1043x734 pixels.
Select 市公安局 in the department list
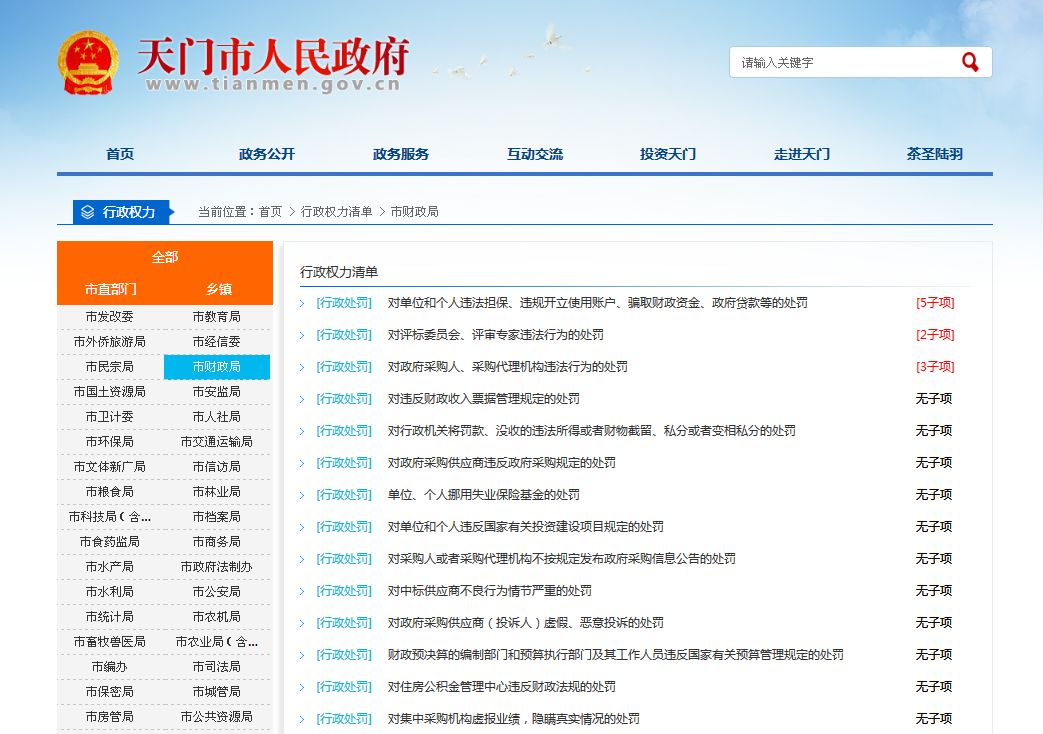click(216, 592)
